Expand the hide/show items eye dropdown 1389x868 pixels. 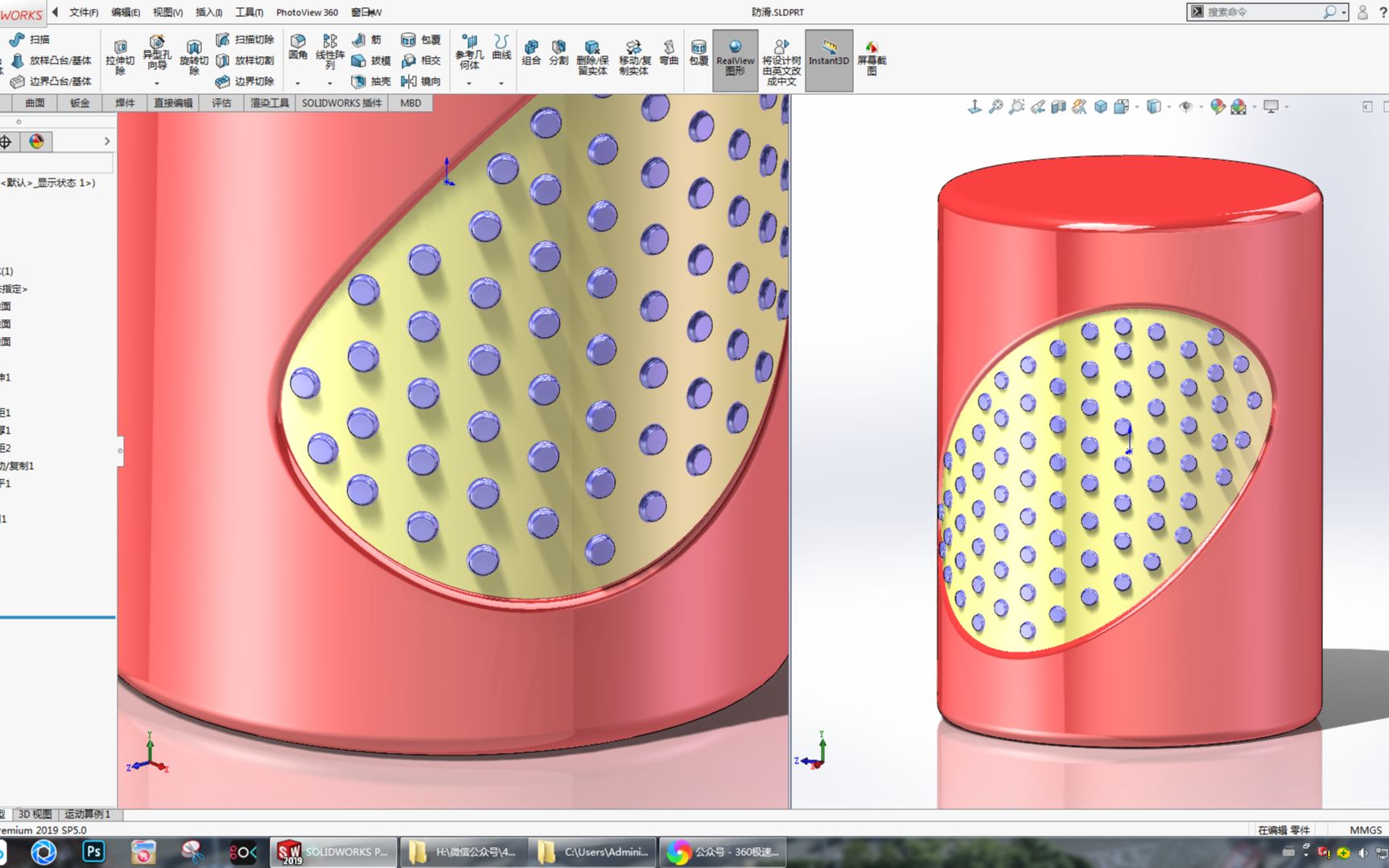1201,106
